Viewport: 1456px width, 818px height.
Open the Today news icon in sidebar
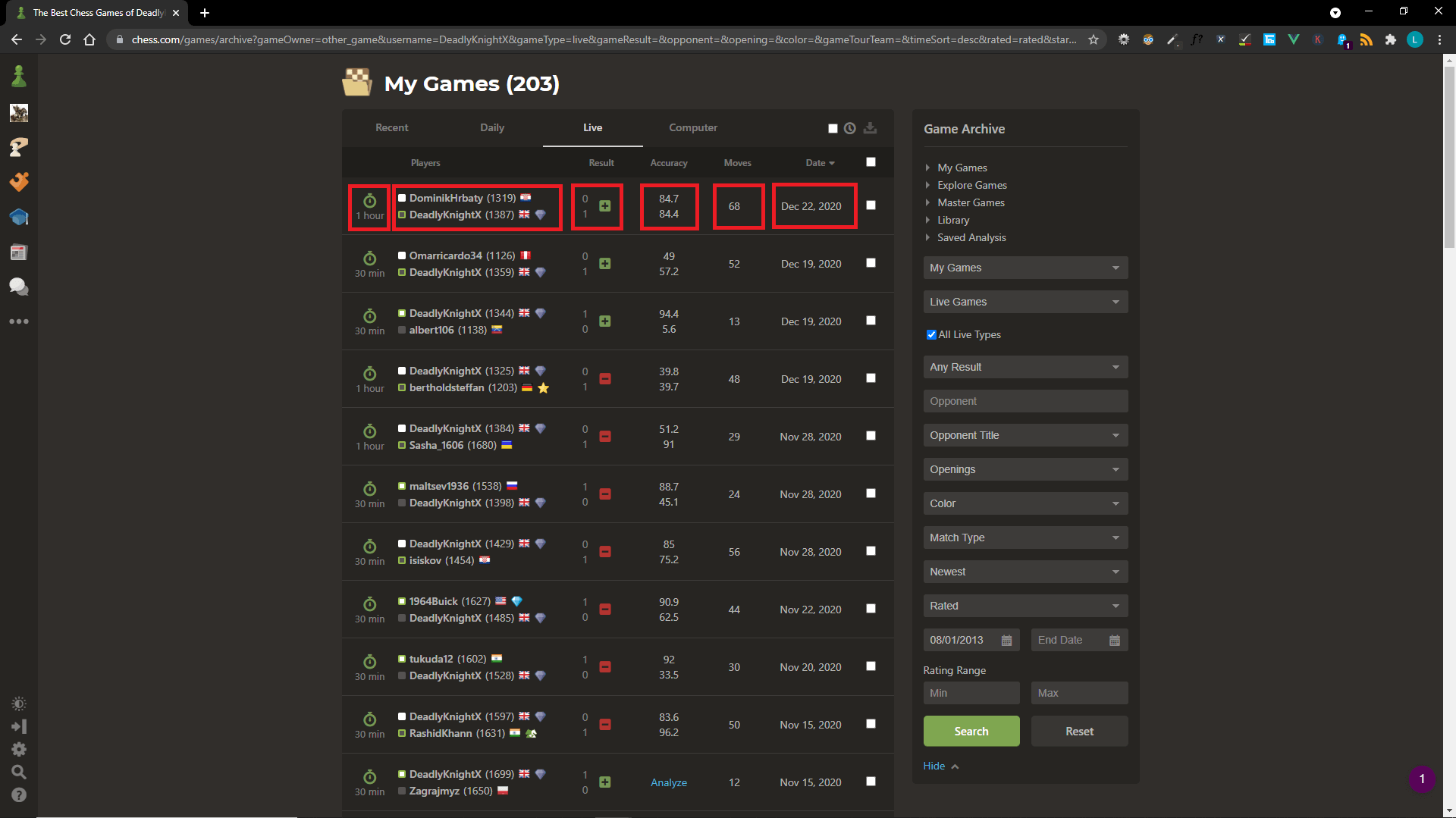click(x=19, y=252)
